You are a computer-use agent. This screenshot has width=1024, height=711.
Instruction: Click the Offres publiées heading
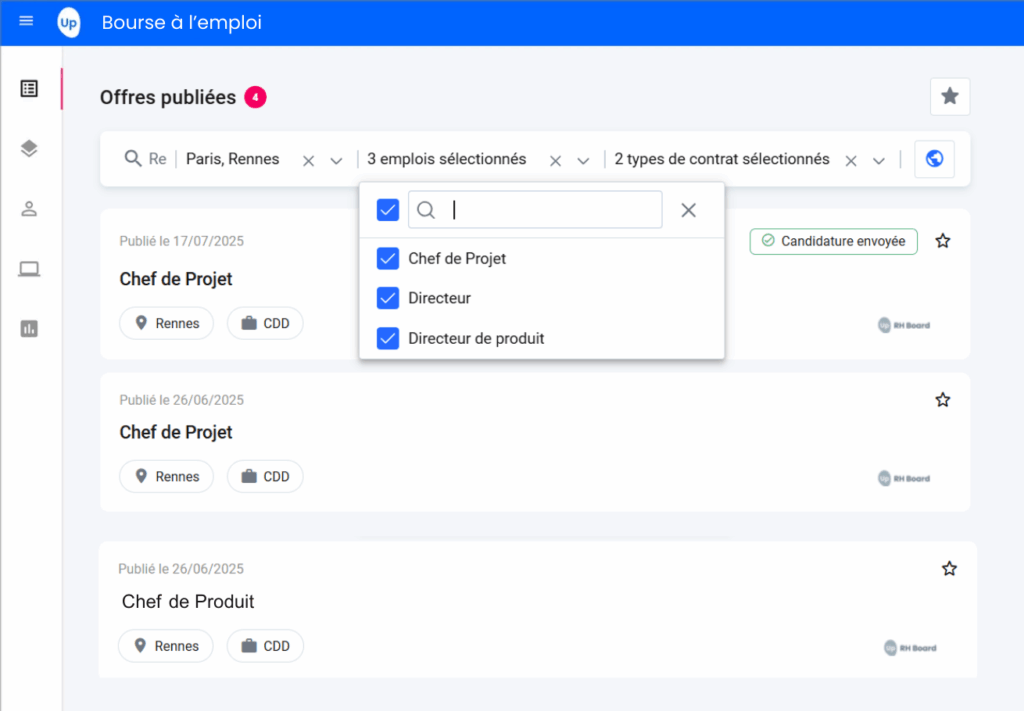(168, 97)
